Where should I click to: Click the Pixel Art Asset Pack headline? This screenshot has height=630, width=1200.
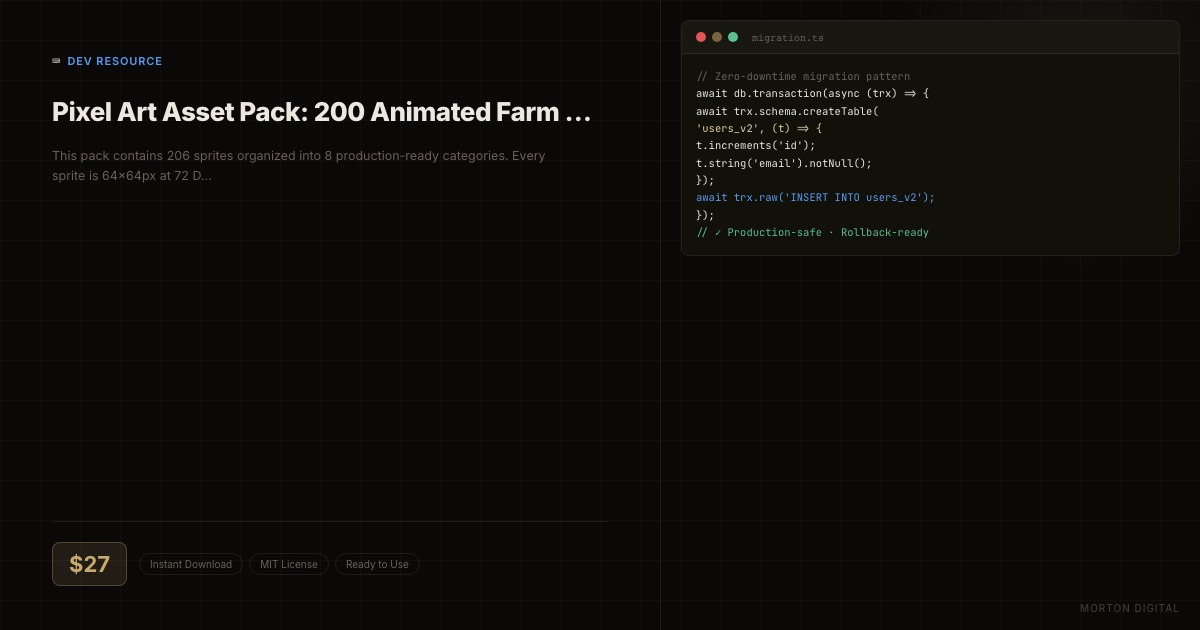[321, 112]
